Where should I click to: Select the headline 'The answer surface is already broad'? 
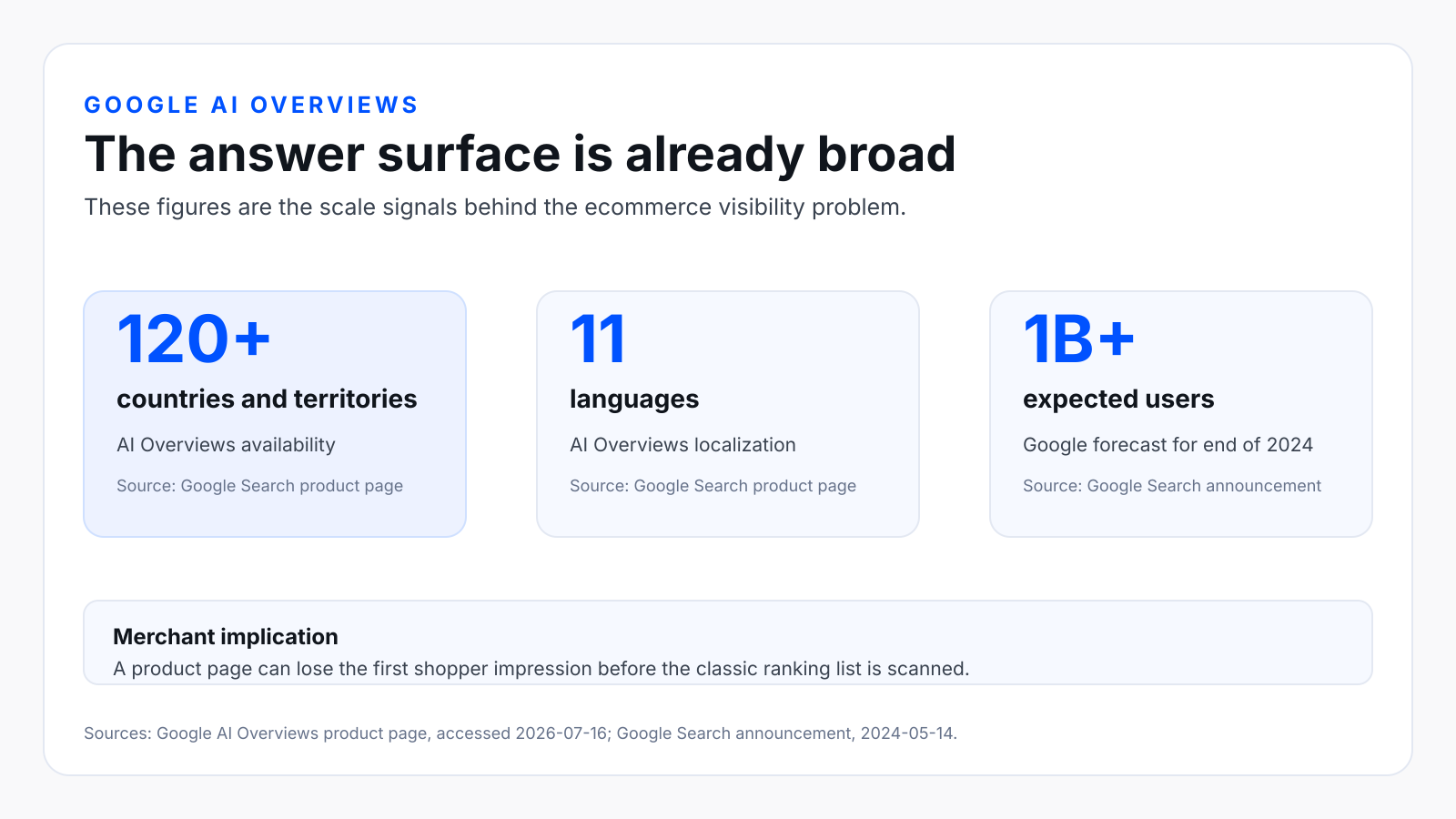coord(521,154)
